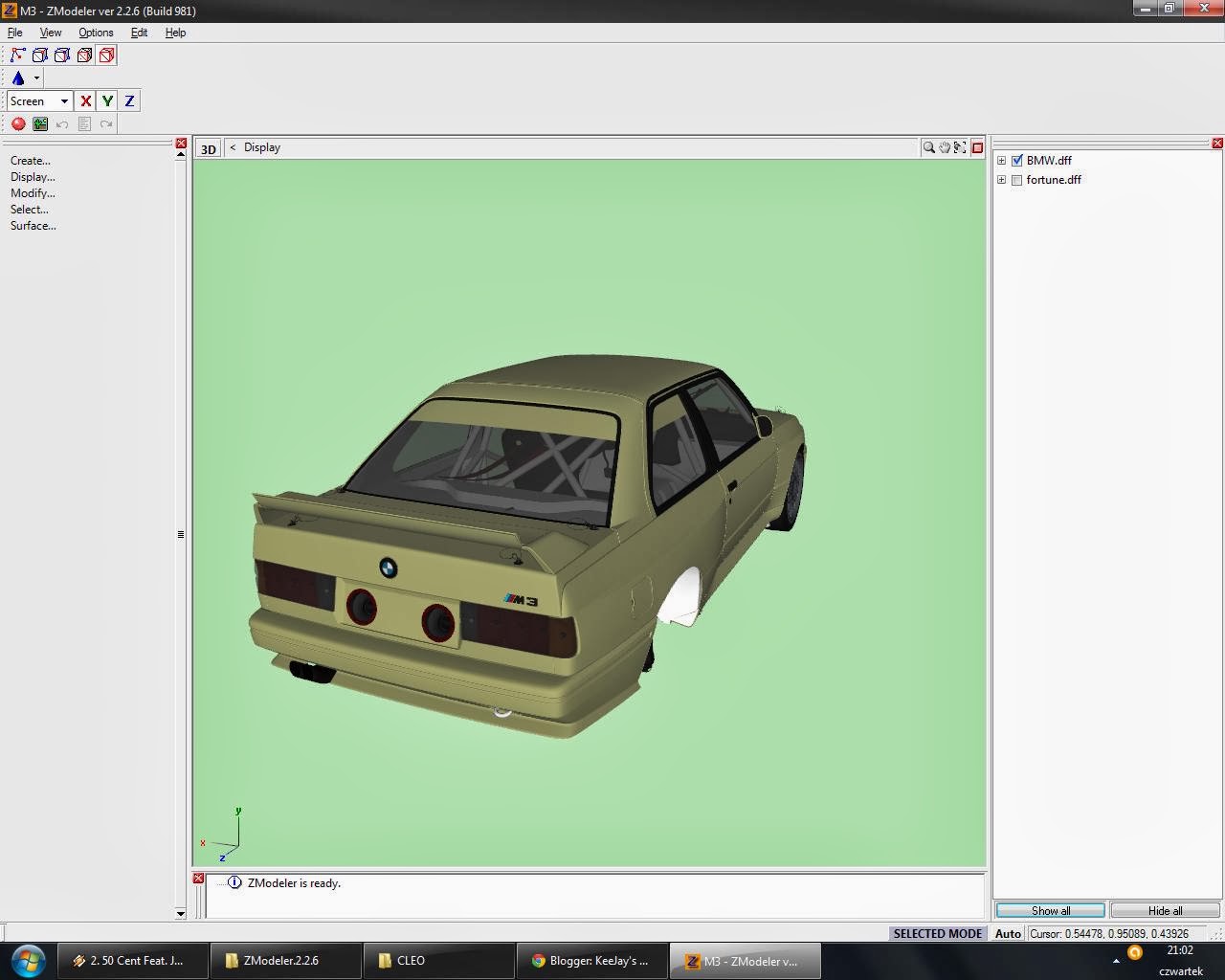Open the textures browser icon
1225x980 pixels.
pyautogui.click(x=40, y=124)
